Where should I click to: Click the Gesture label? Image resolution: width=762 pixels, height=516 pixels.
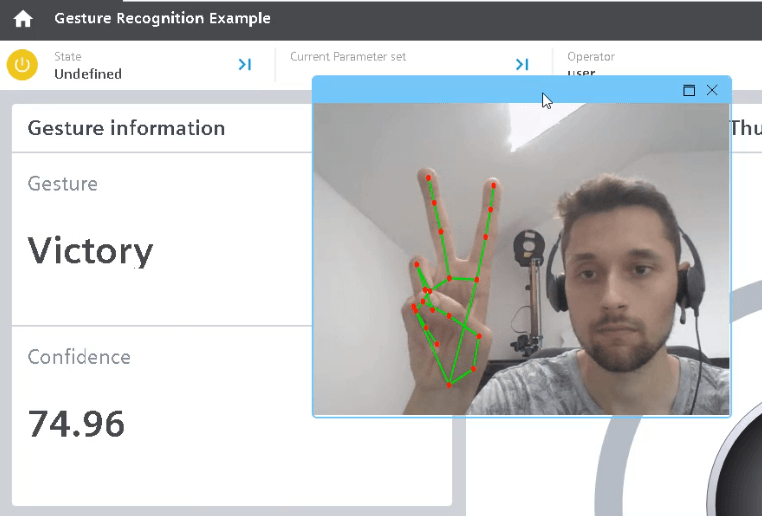[x=63, y=184]
